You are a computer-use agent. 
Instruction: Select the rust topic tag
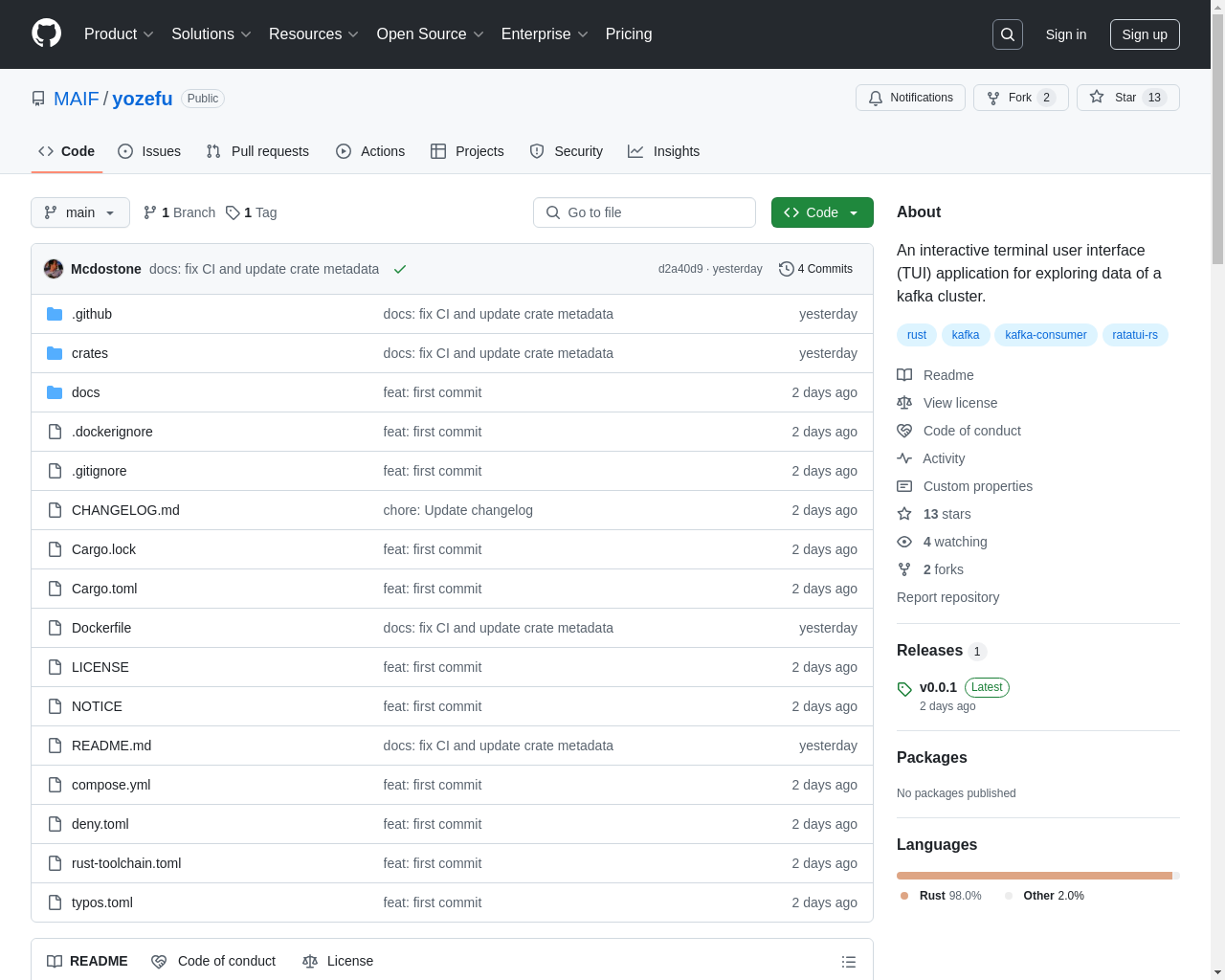pos(917,335)
